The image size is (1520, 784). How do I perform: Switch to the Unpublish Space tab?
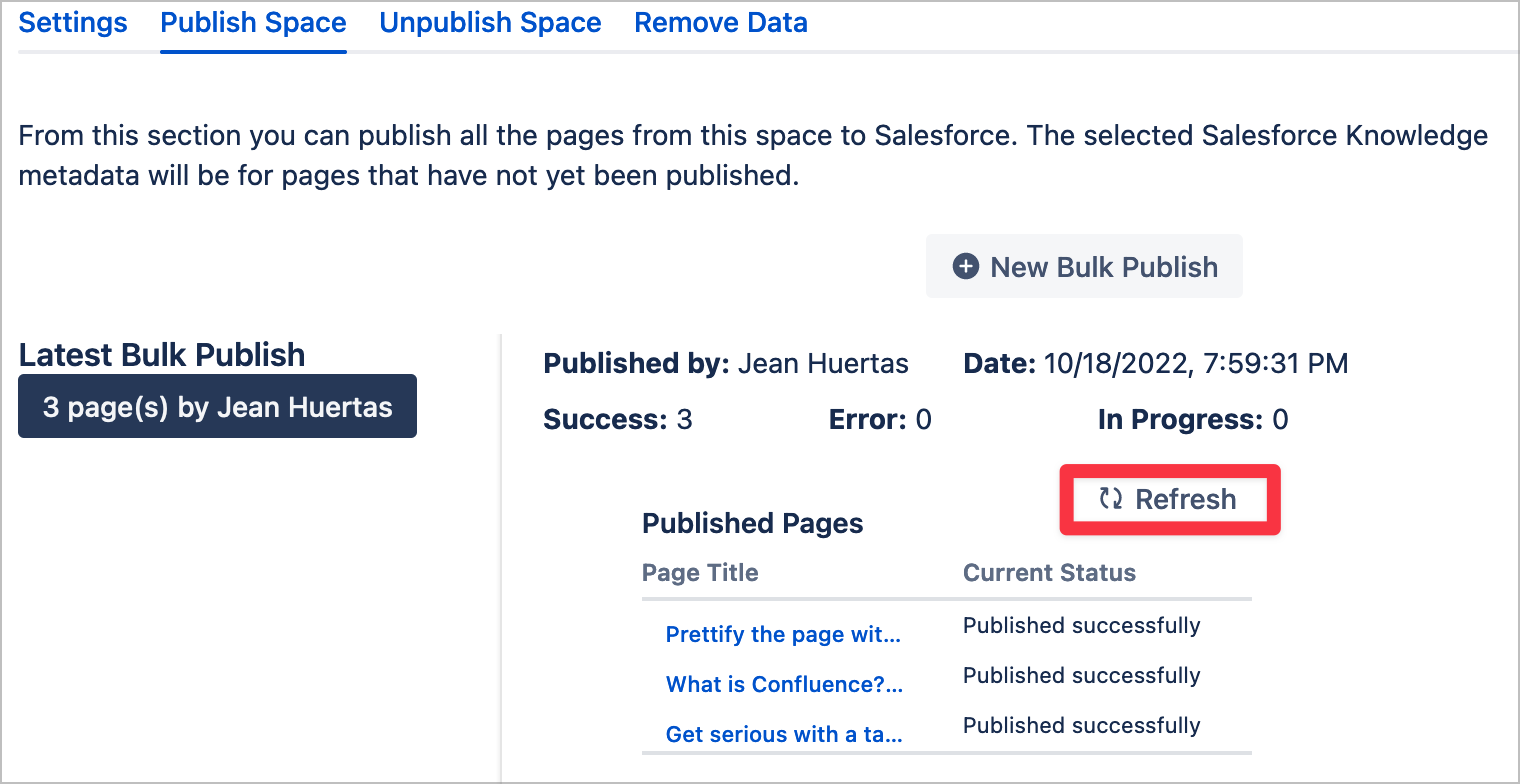click(x=490, y=23)
